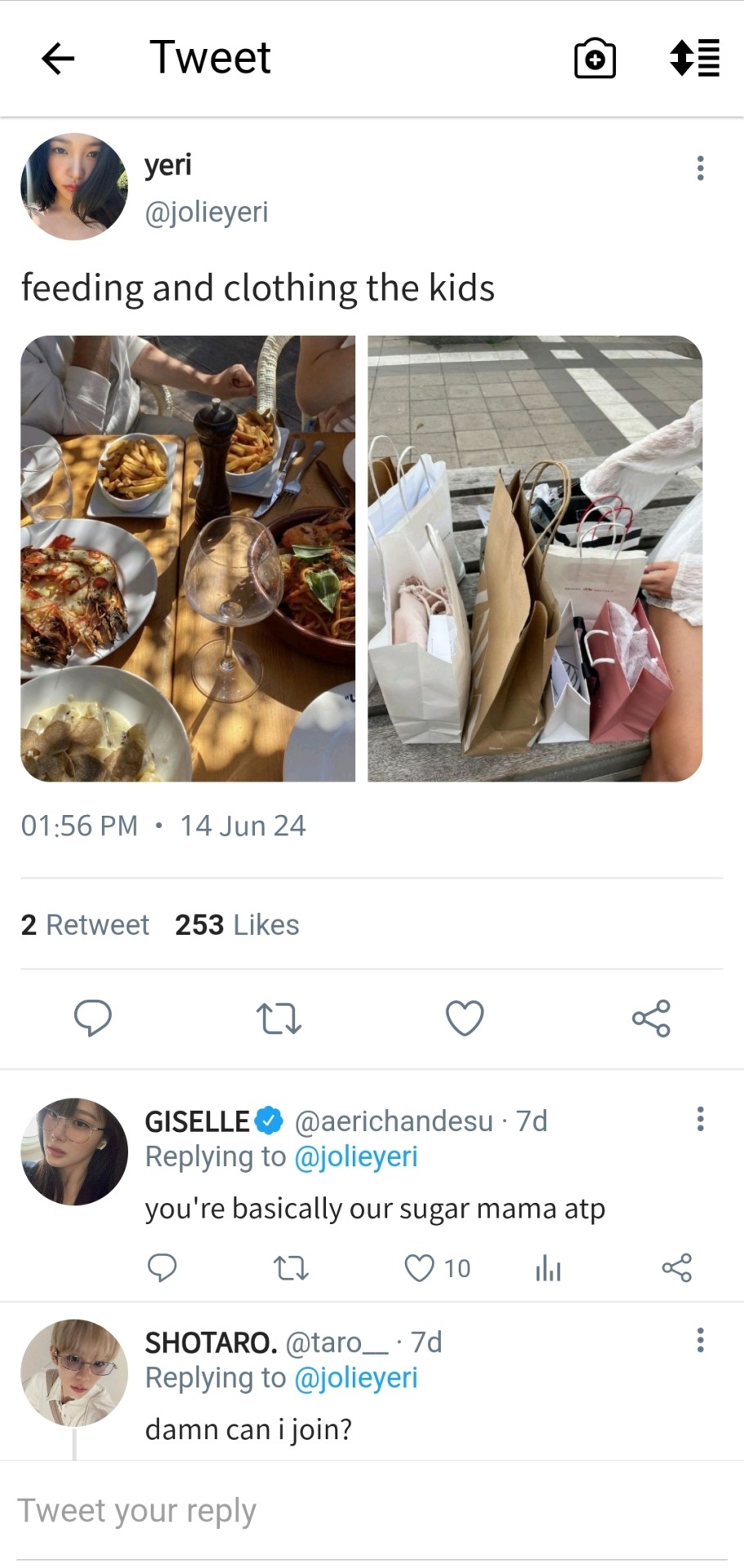This screenshot has width=744, height=1568.
Task: Reply to GISELLE's comment
Action: coord(162,1267)
